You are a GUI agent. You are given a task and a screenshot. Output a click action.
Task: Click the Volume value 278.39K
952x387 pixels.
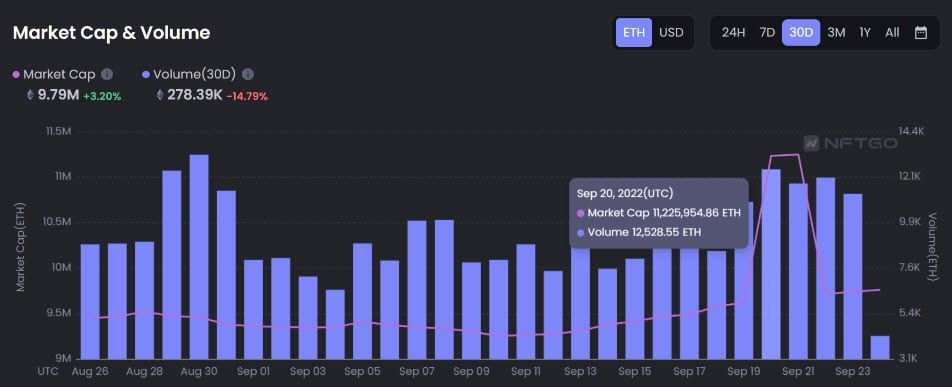point(195,95)
